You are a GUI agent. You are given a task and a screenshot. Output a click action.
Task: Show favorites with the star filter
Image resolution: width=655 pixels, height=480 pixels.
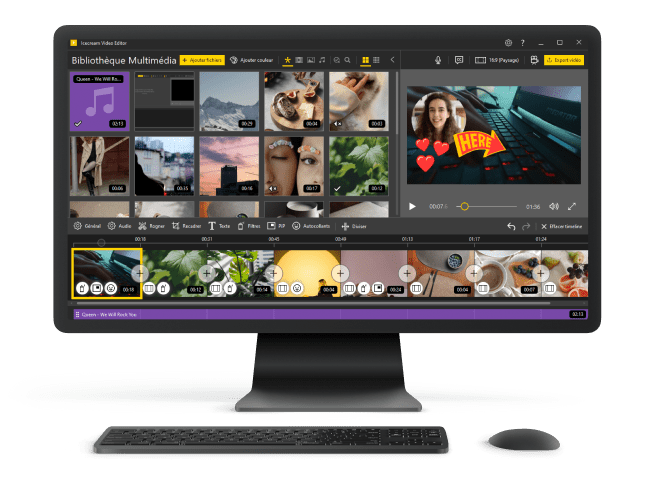pos(287,60)
